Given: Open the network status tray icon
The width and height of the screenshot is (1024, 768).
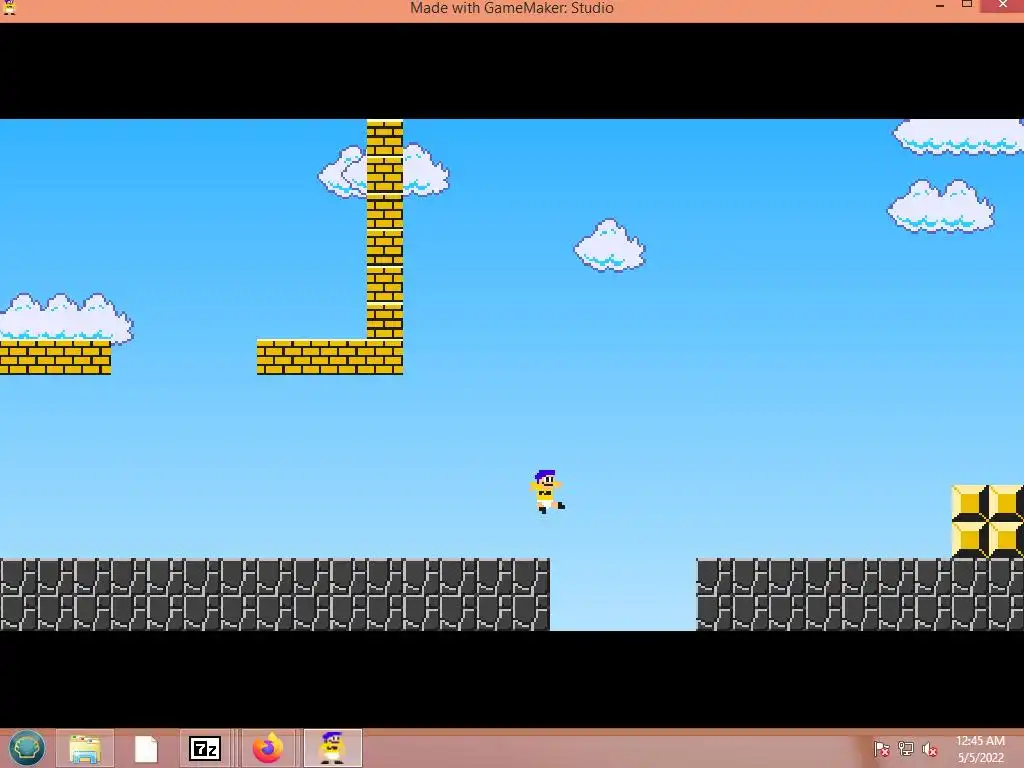Looking at the screenshot, I should pos(905,748).
